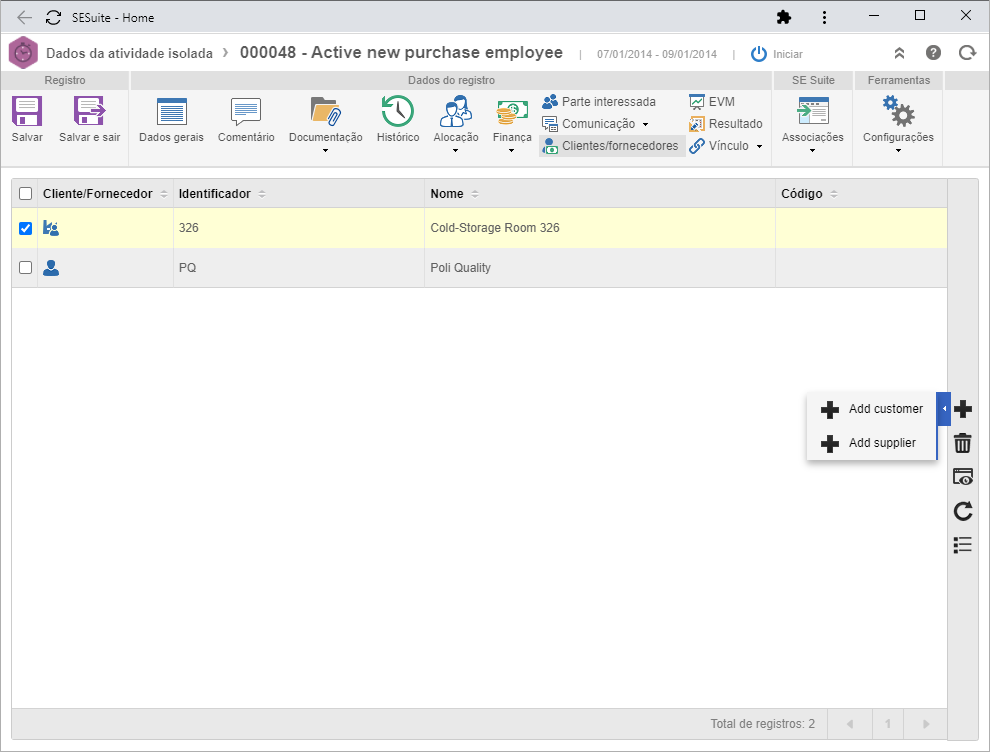Toggle the select-all header checkbox
Screen dimensions: 990x752
tap(25, 194)
